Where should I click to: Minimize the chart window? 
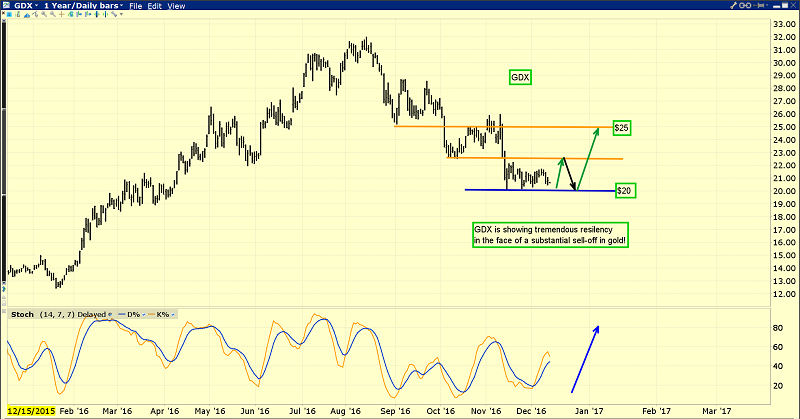point(776,6)
